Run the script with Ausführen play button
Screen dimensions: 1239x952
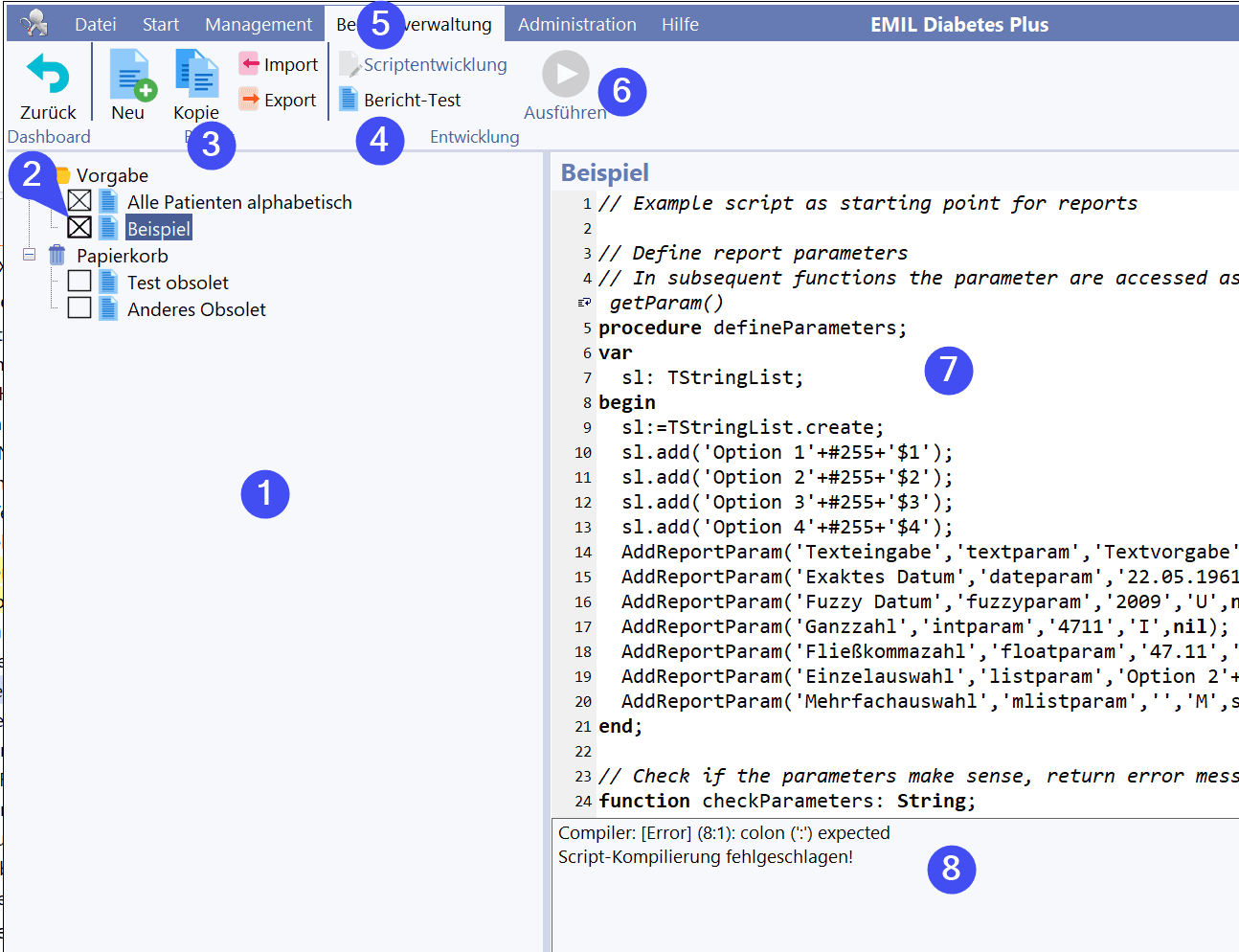565,75
